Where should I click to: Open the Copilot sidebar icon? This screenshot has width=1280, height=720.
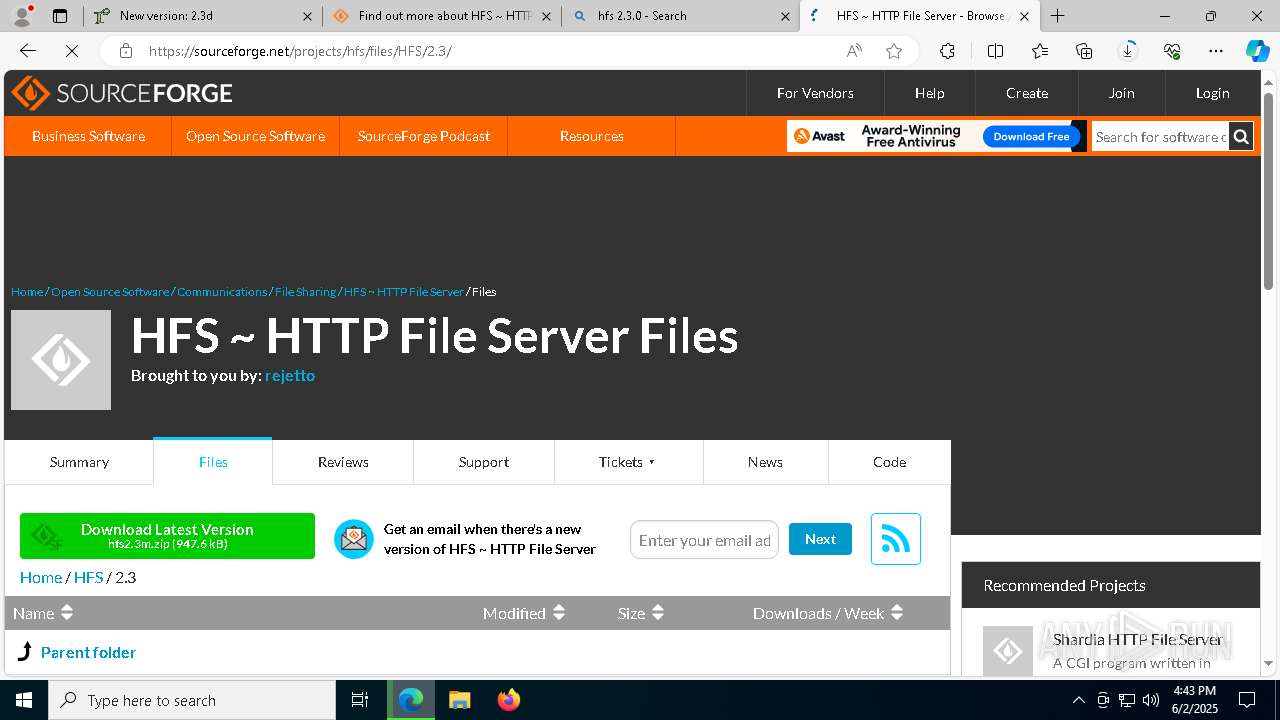coord(1257,51)
